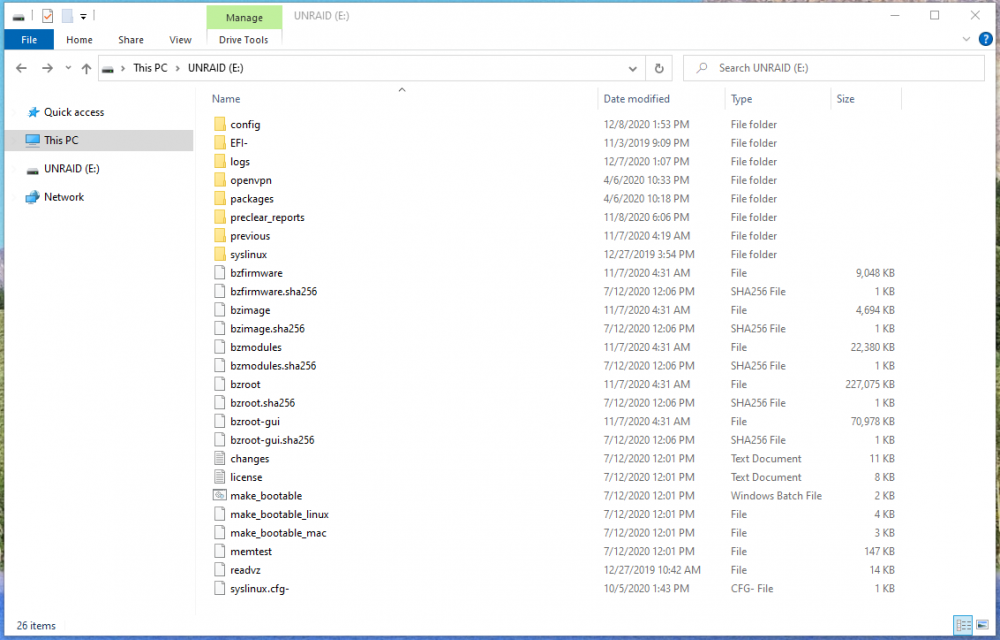Image resolution: width=1000 pixels, height=640 pixels.
Task: Click This PC in the address bar
Action: click(x=151, y=68)
